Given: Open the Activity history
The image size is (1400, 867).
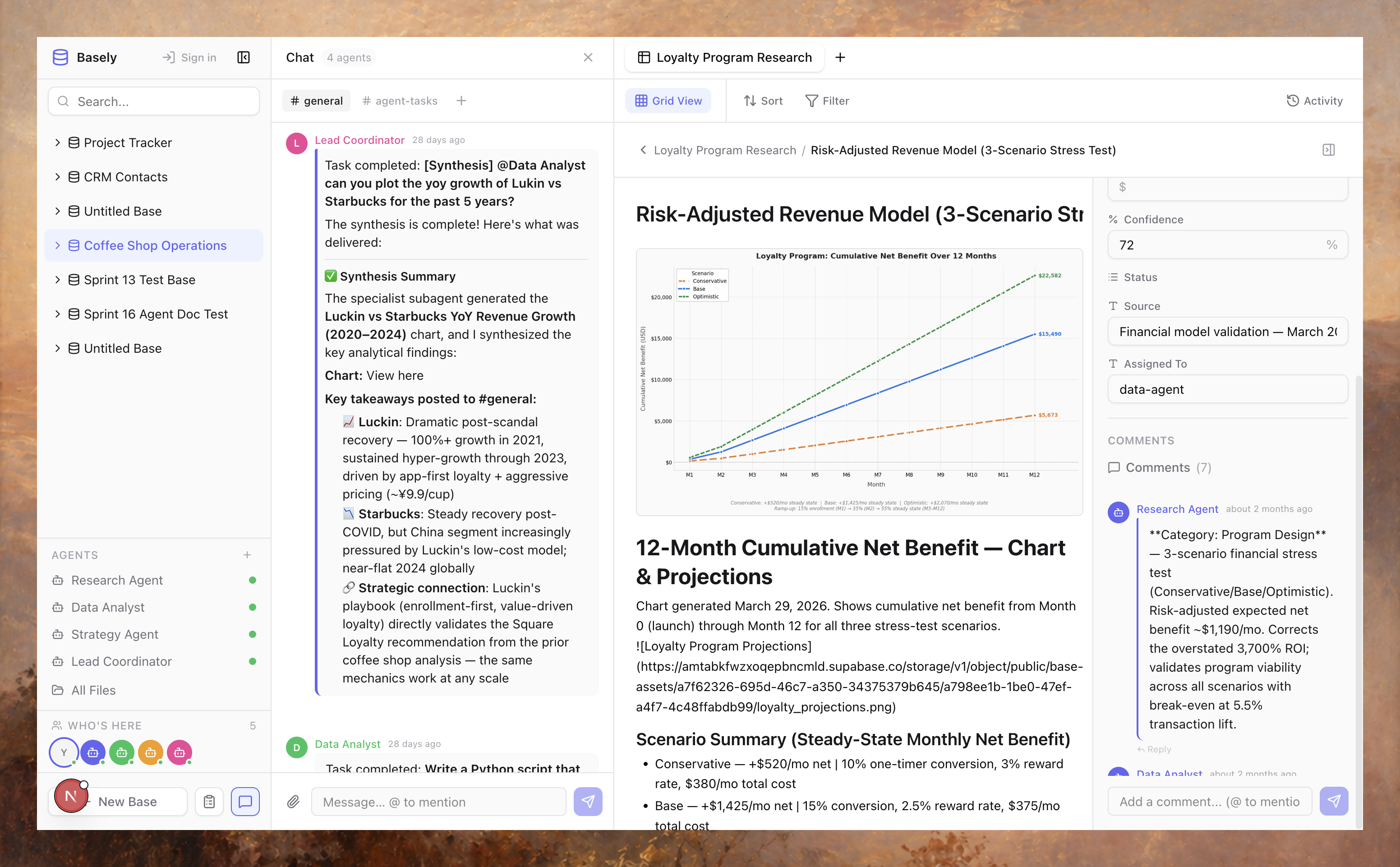Looking at the screenshot, I should pos(1314,101).
